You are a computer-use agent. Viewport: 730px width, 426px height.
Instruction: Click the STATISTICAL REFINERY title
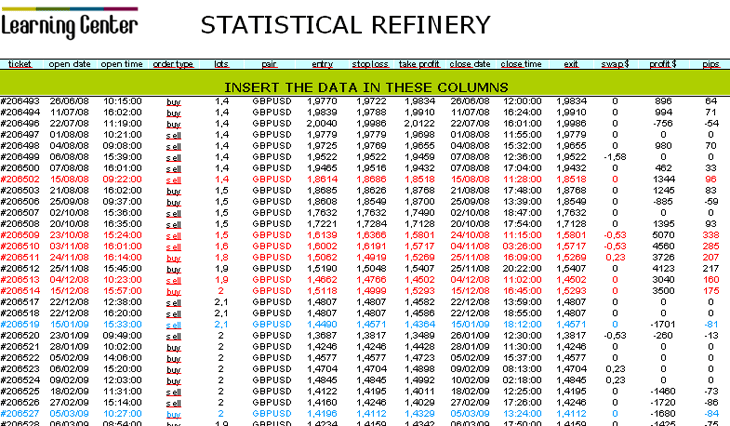click(345, 24)
